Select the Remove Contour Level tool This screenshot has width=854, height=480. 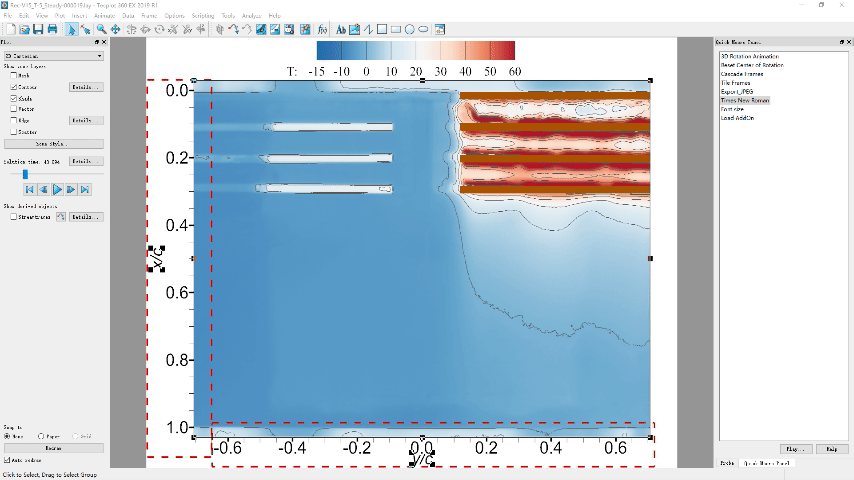[275, 29]
